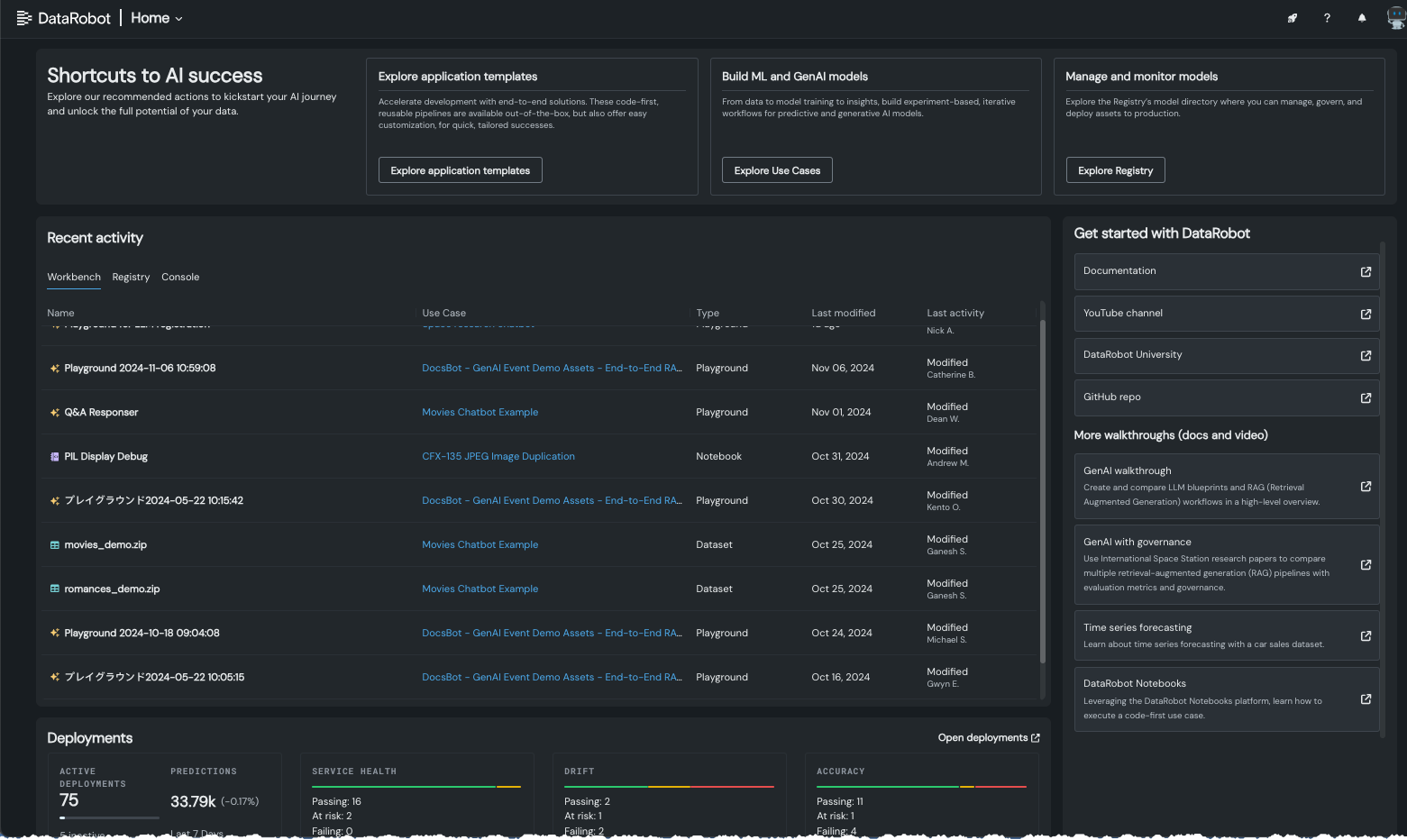
Task: Switch to the Console tab
Action: click(180, 278)
